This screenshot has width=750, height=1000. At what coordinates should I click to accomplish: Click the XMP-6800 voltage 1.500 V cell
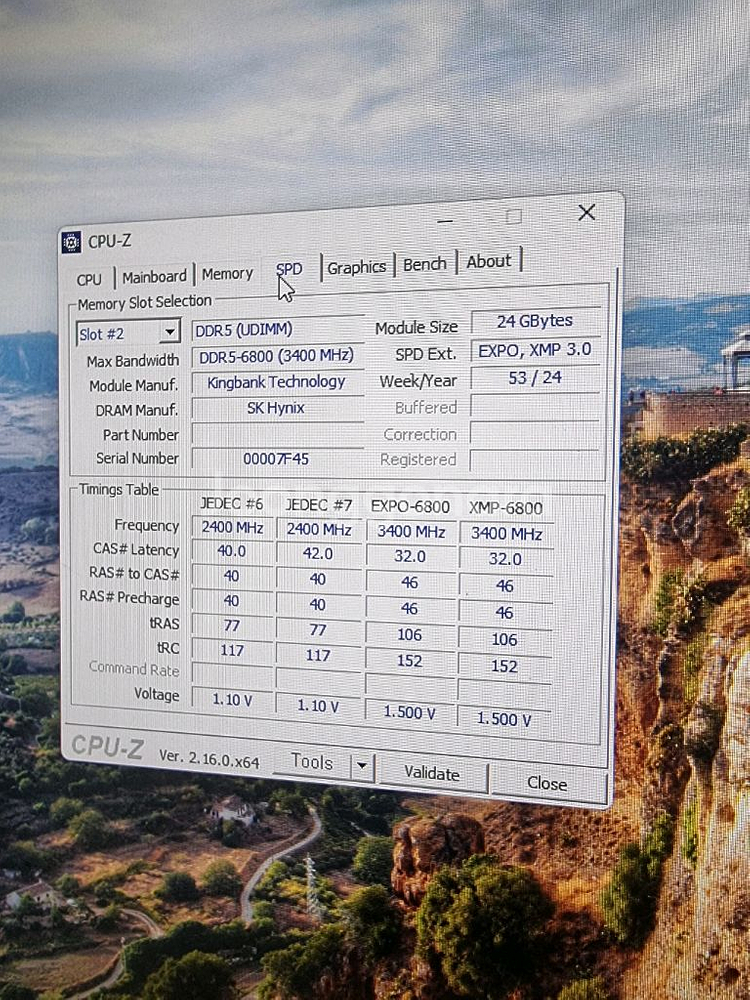(x=504, y=719)
